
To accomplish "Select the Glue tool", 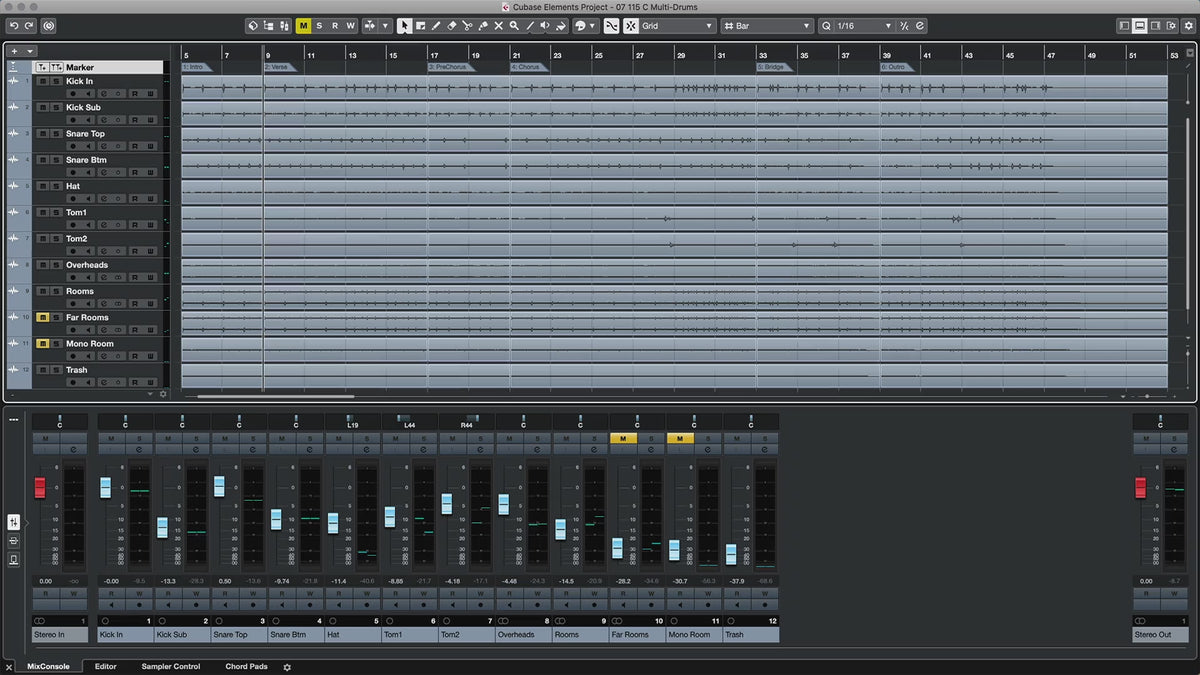I will point(482,26).
